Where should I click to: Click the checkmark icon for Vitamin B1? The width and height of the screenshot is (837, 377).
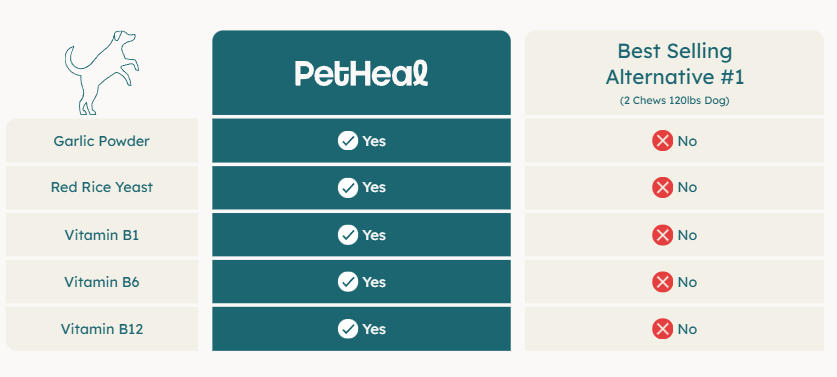coord(348,235)
